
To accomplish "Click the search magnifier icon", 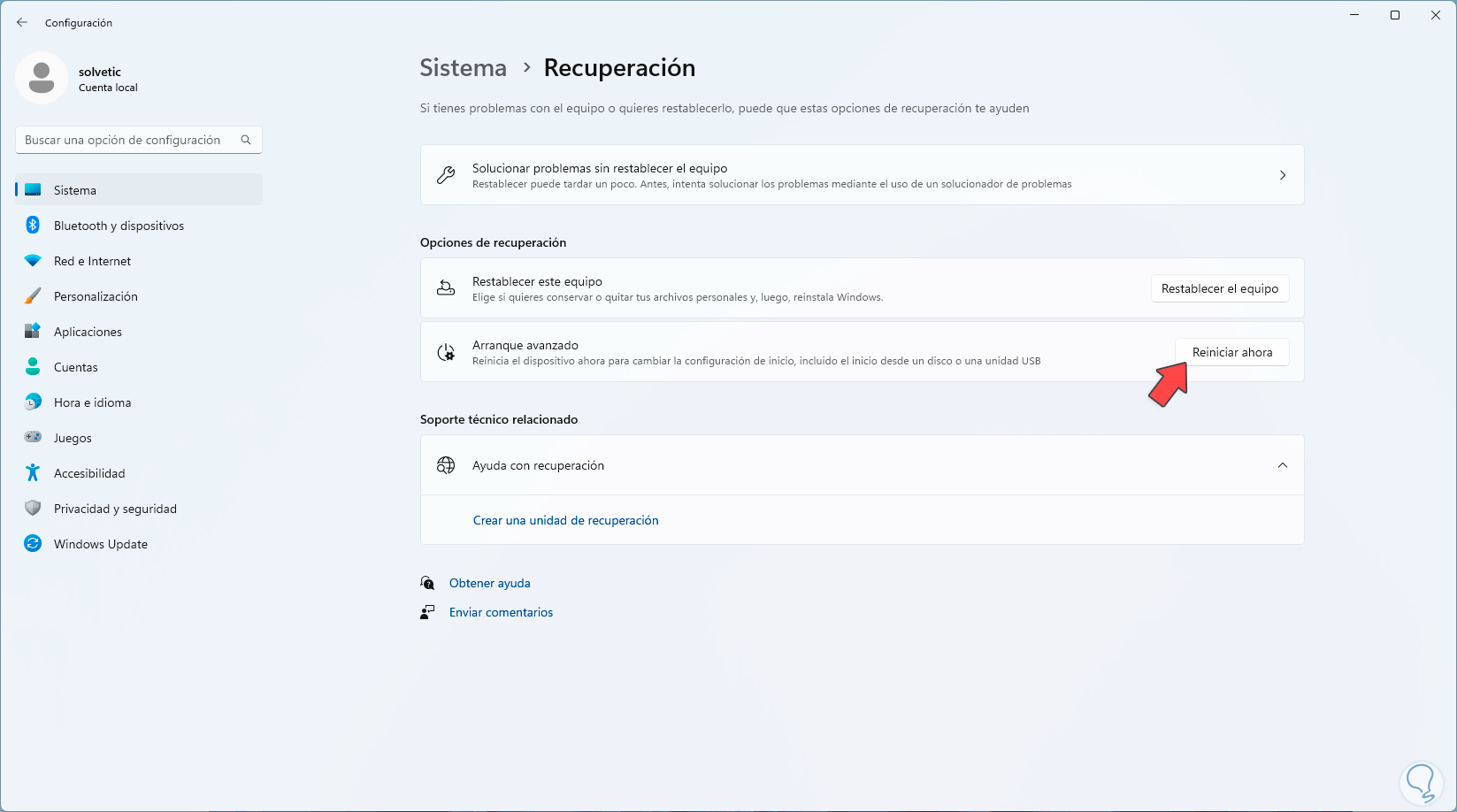I will (x=246, y=140).
